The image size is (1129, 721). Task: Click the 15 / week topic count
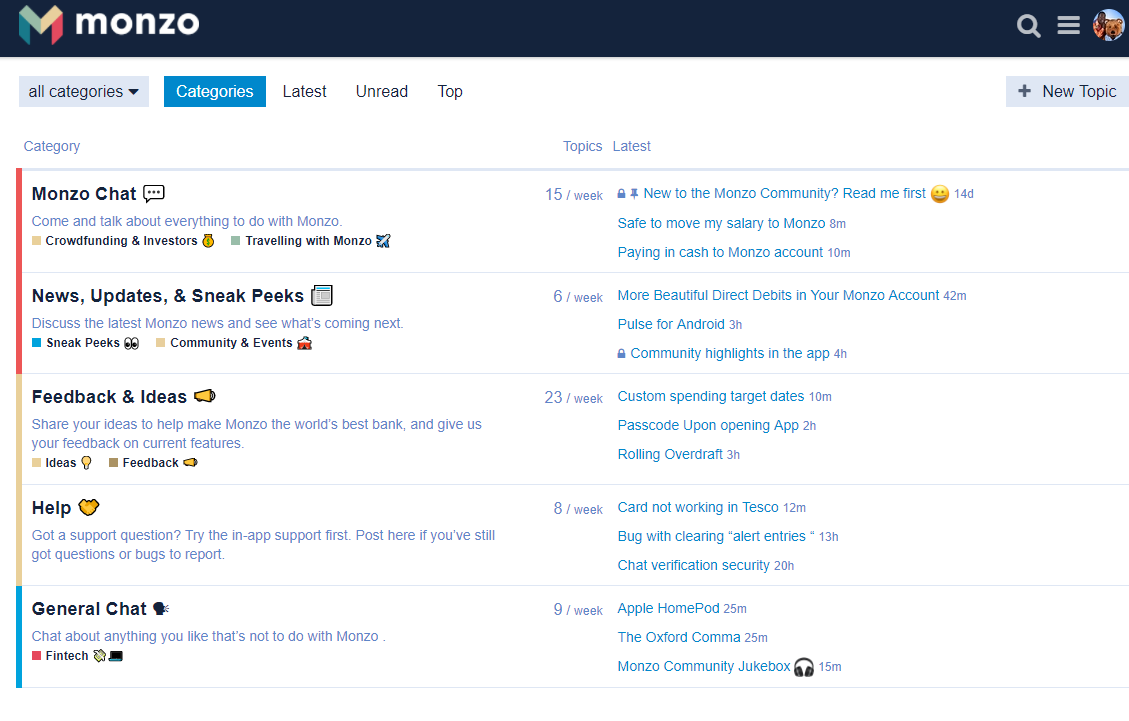[573, 194]
